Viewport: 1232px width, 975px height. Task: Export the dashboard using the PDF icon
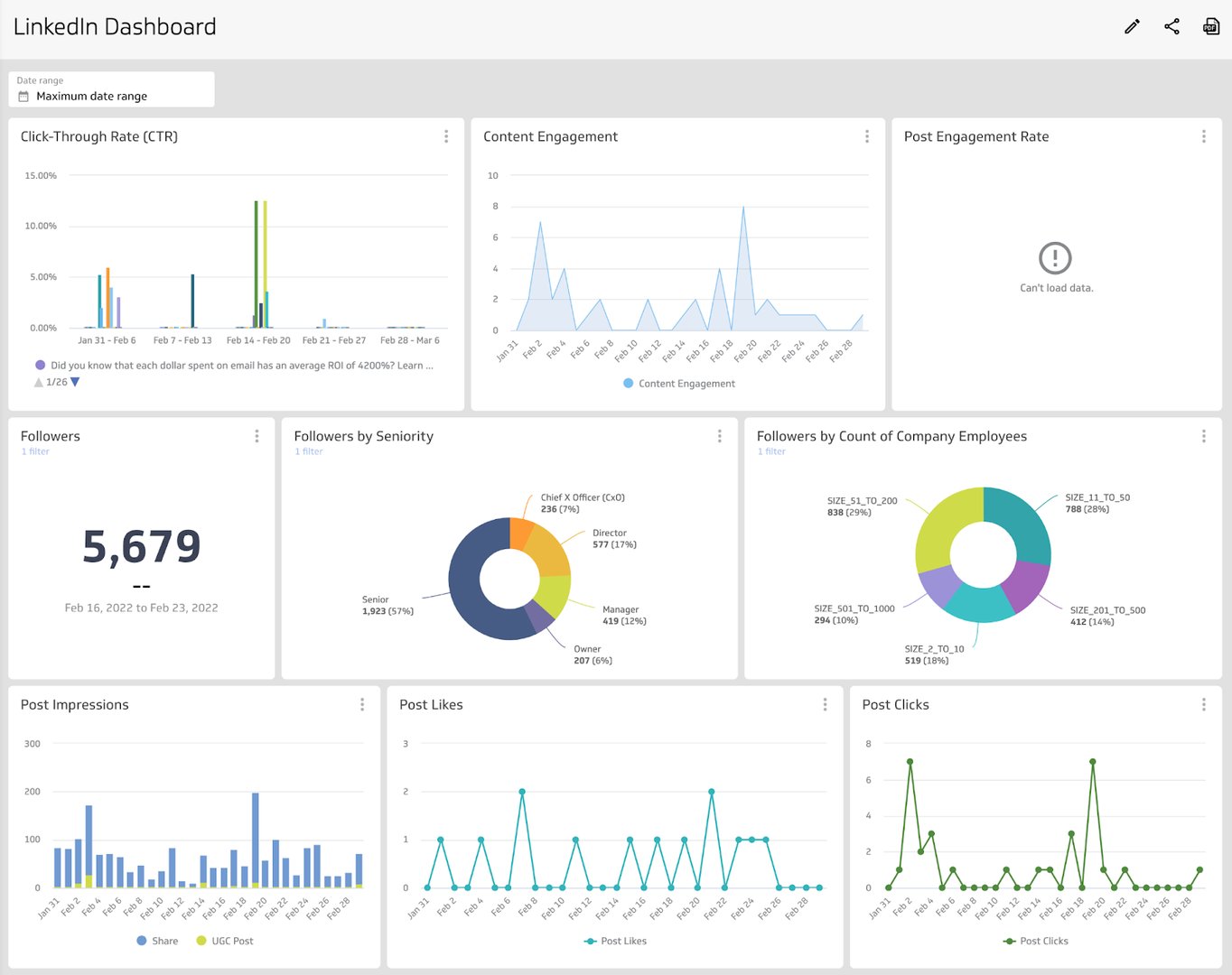(x=1210, y=26)
